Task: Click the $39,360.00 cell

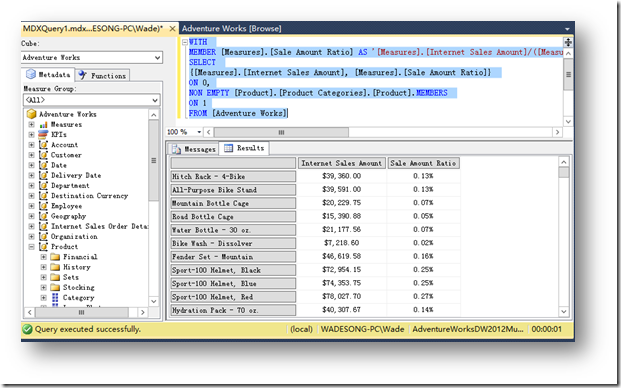Action: pos(342,176)
